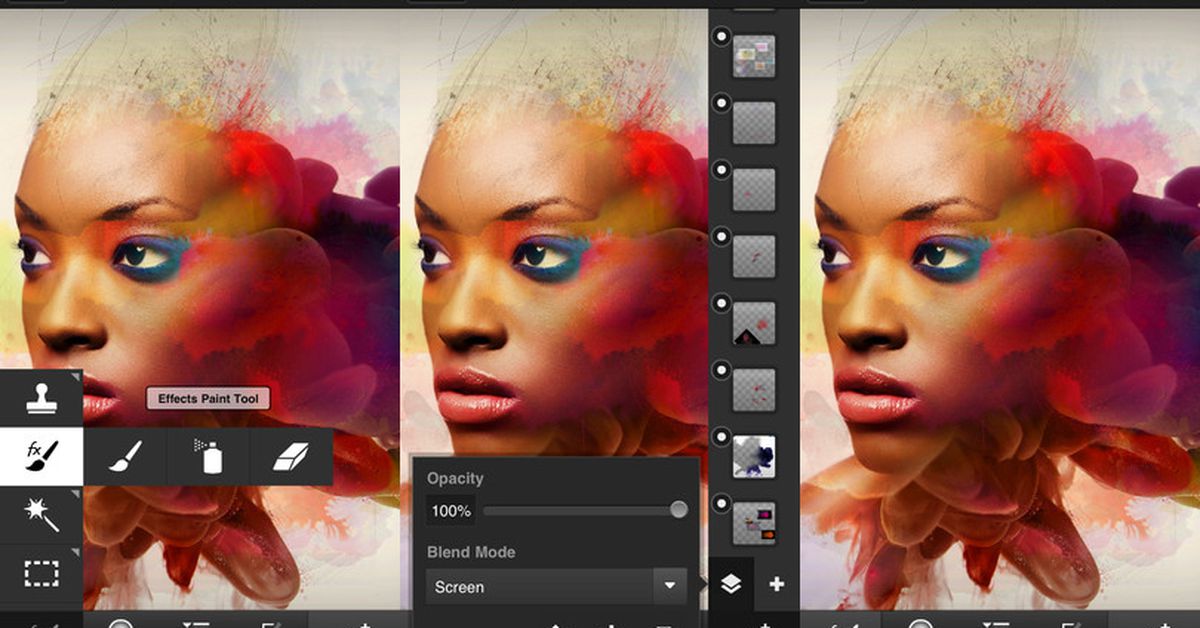Choose the Spray can tool
The width and height of the screenshot is (1200, 628).
[x=208, y=457]
